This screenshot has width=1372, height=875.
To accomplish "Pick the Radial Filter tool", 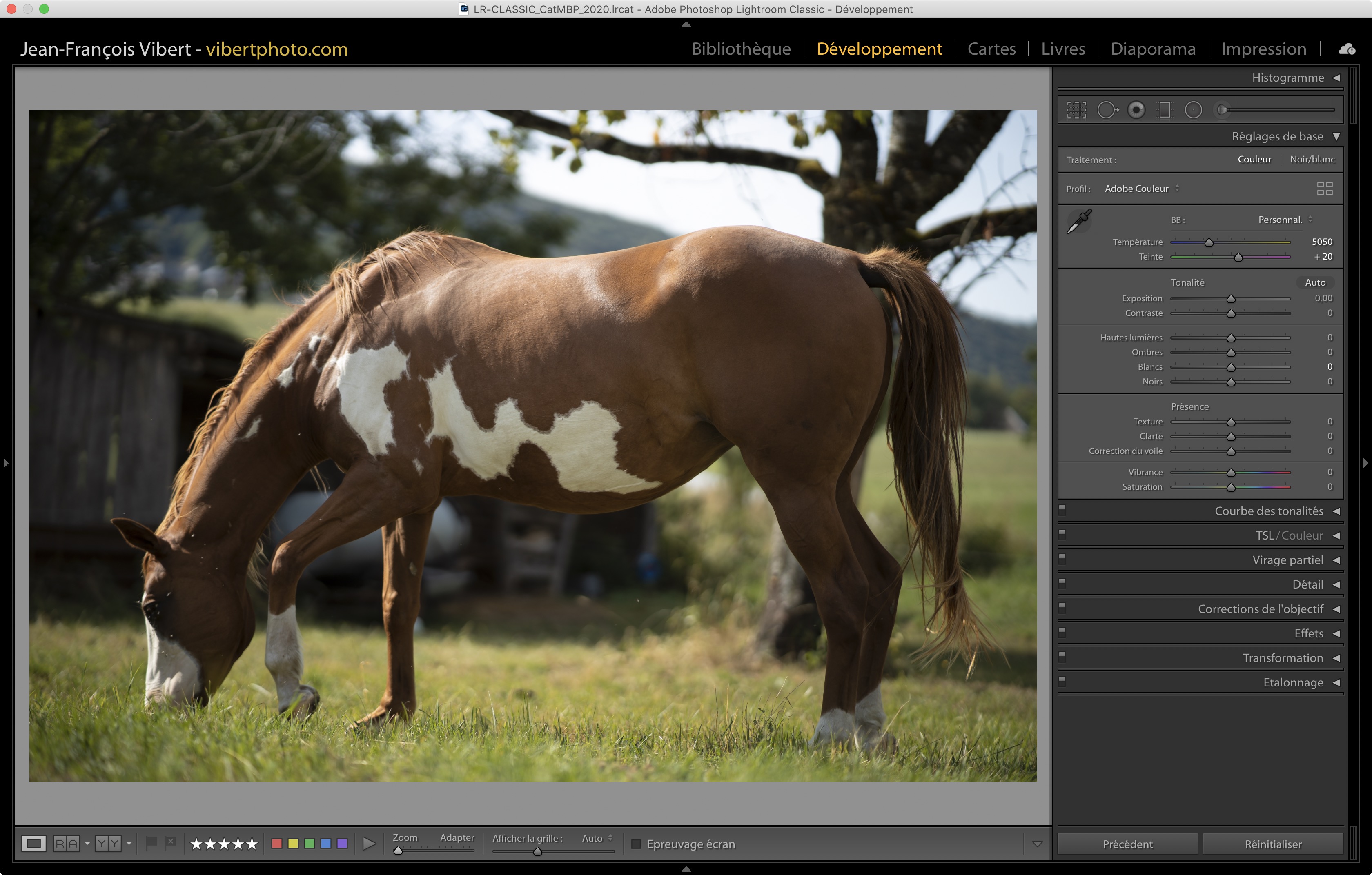I will coord(1193,110).
